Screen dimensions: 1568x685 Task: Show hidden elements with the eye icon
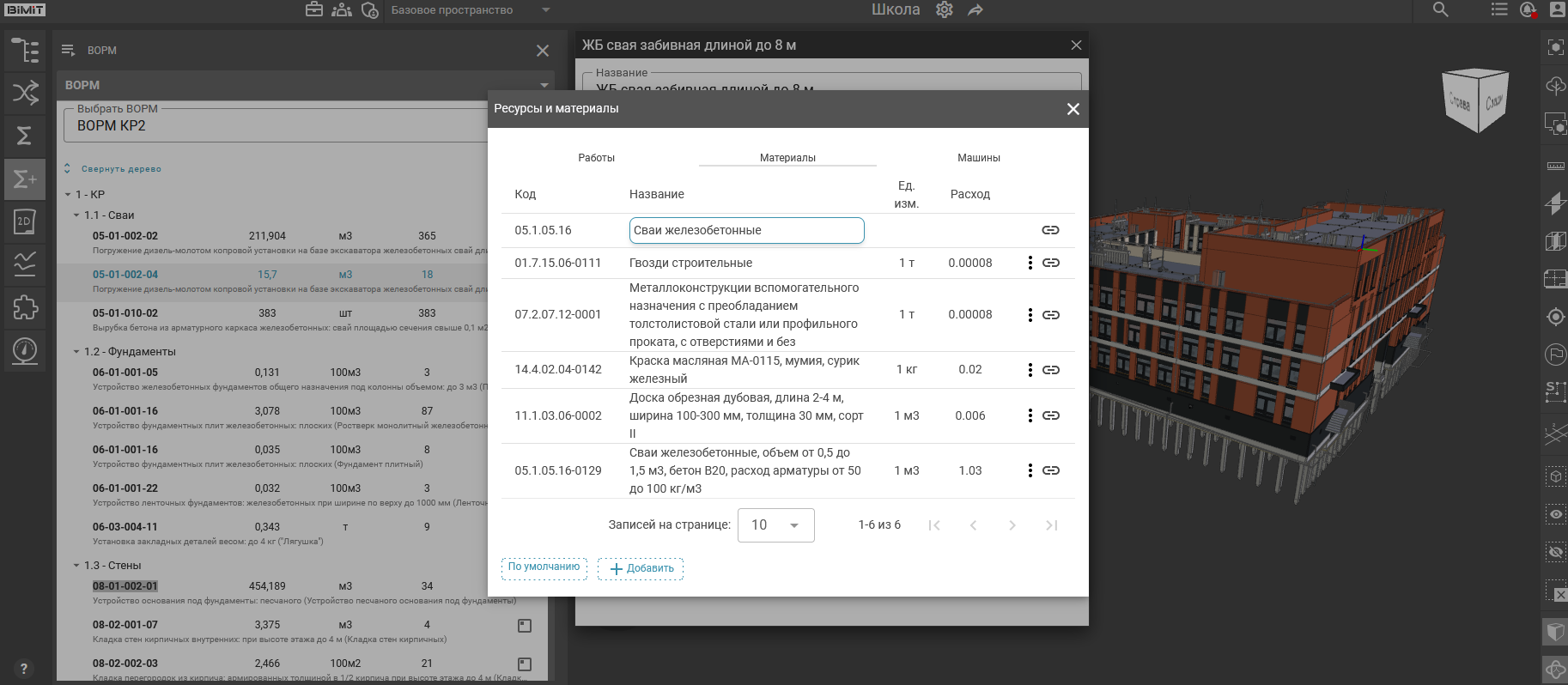pyautogui.click(x=1556, y=514)
